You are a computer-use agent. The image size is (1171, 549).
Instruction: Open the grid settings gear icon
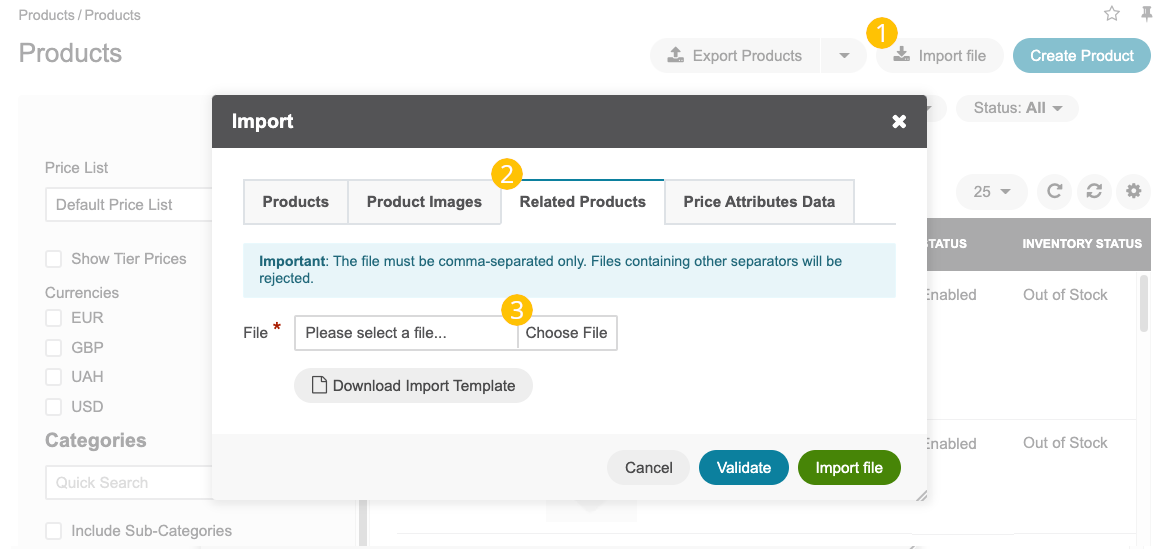[x=1133, y=191]
